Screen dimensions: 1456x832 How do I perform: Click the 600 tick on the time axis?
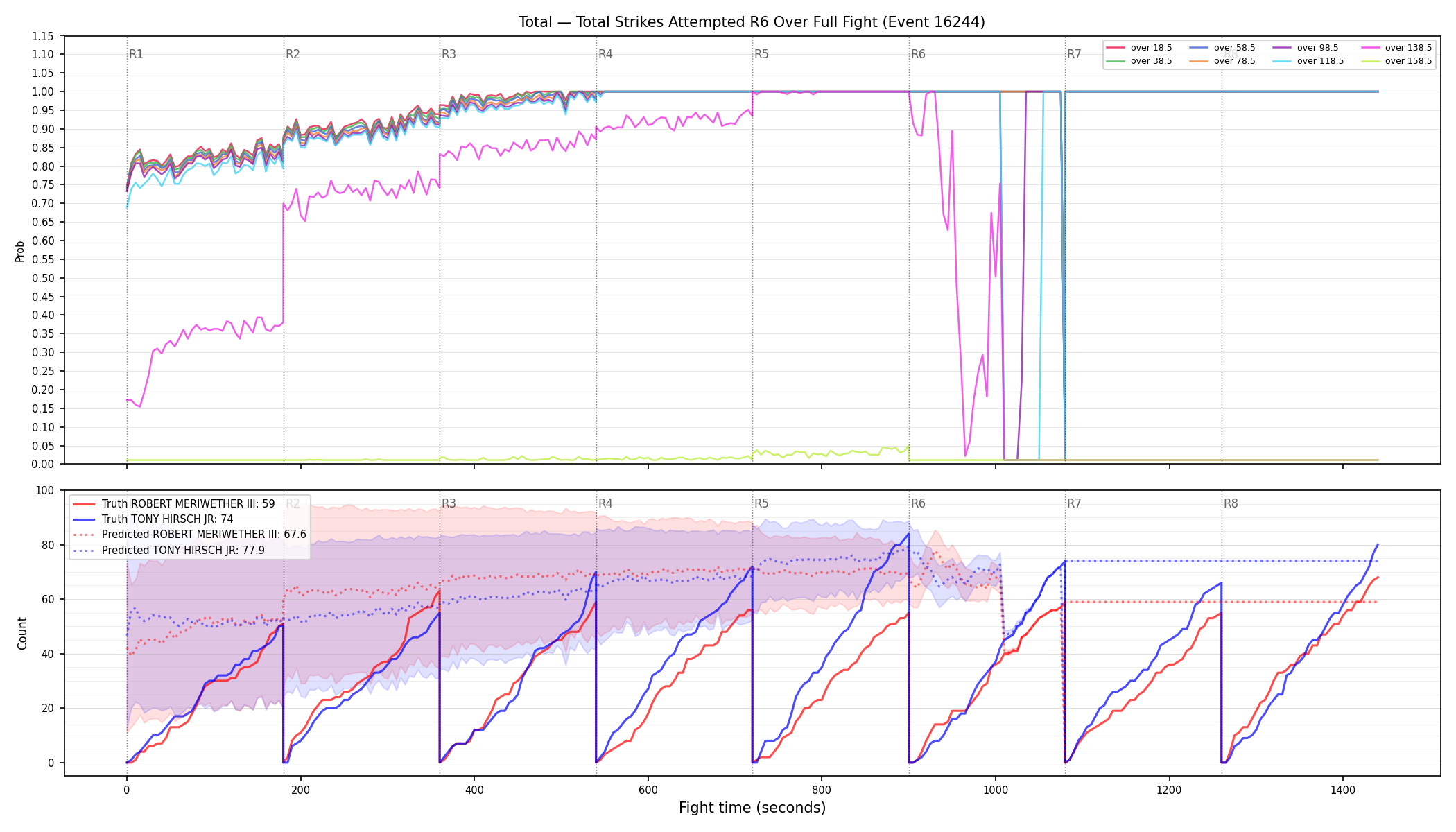[x=648, y=789]
